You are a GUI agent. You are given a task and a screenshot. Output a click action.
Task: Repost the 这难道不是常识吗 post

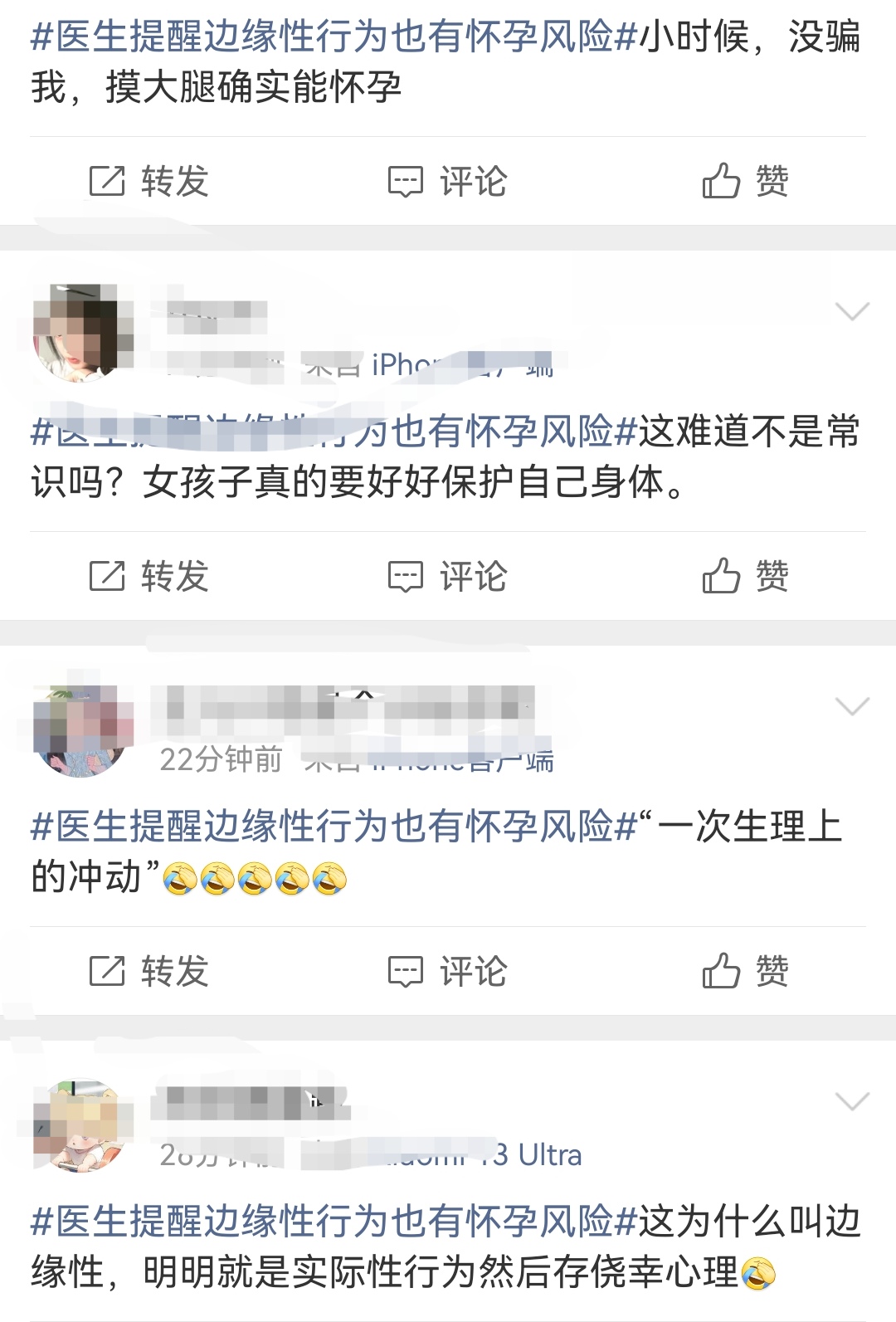coord(149,576)
